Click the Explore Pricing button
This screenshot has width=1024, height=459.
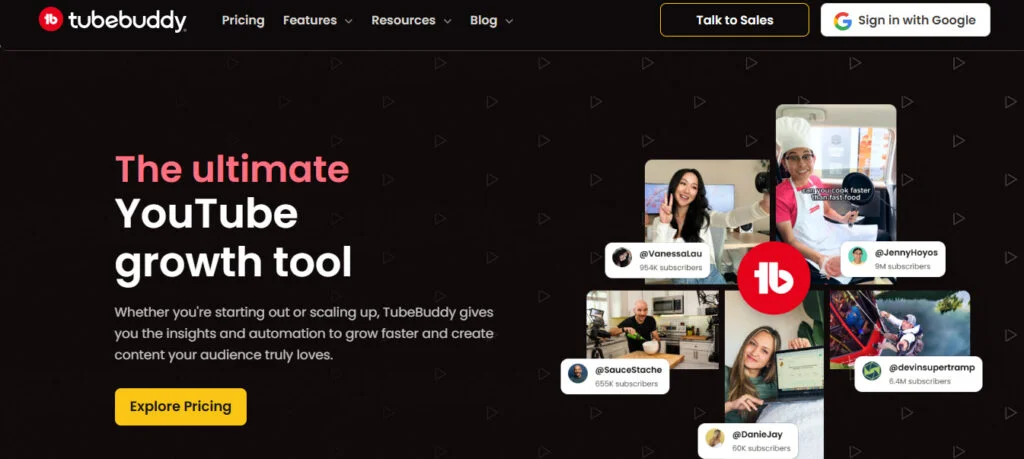point(181,407)
